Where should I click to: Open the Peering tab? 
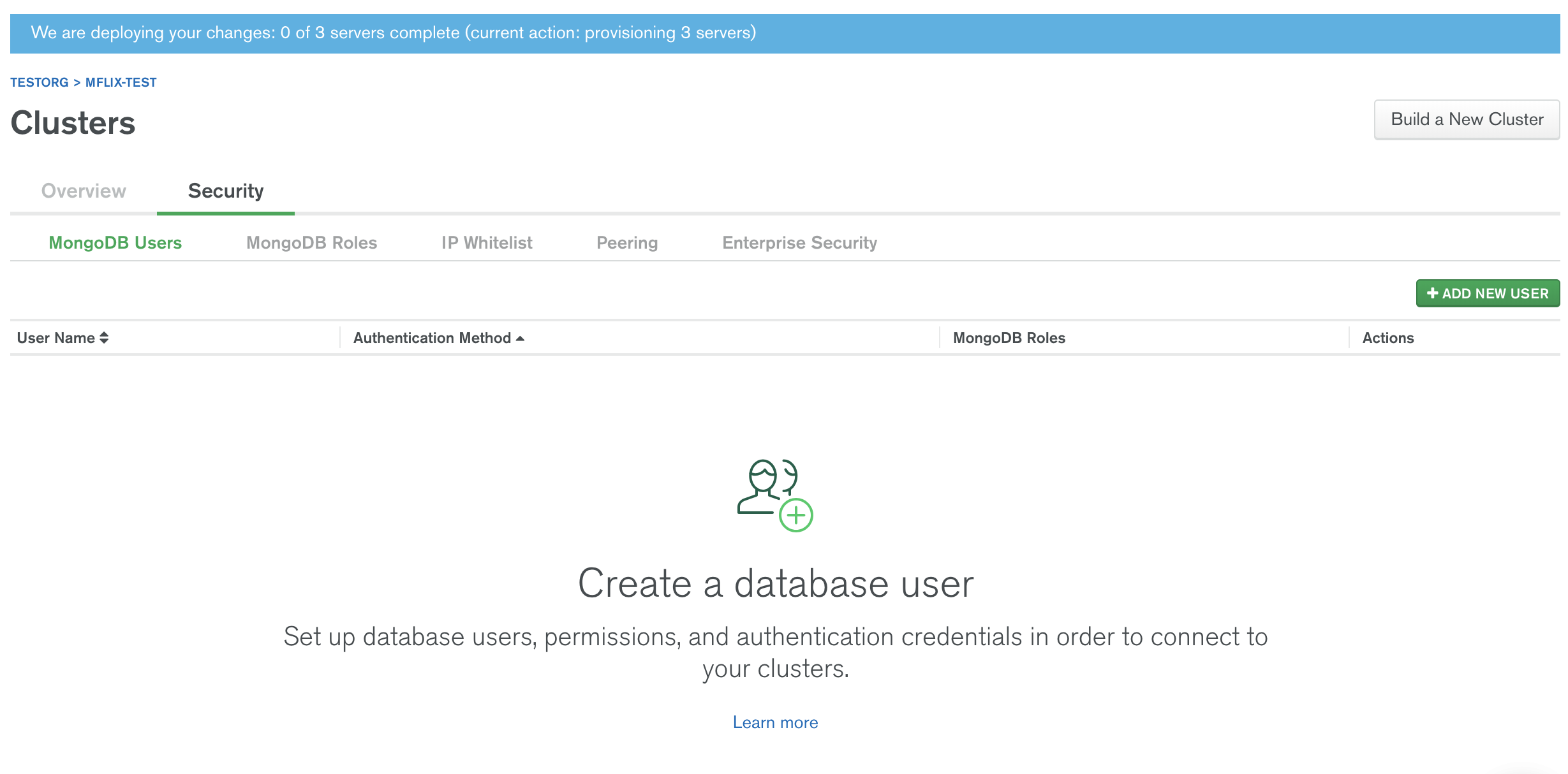tap(628, 242)
